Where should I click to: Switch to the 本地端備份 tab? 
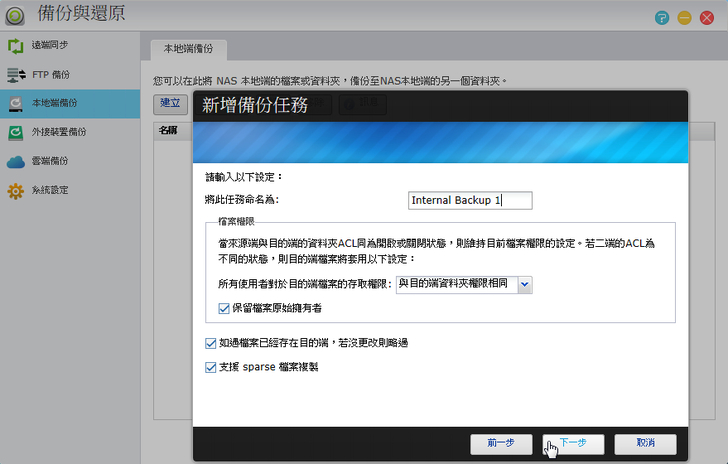coord(189,47)
